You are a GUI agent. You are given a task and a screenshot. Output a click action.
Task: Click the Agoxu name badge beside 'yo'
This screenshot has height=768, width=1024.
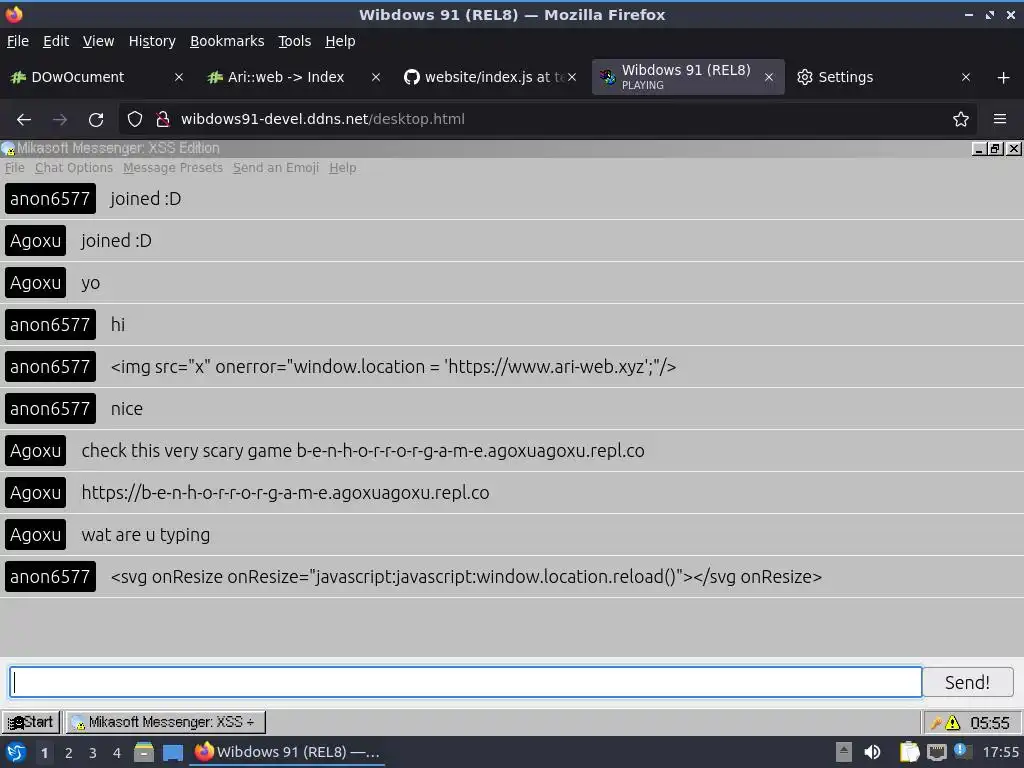[x=35, y=283]
